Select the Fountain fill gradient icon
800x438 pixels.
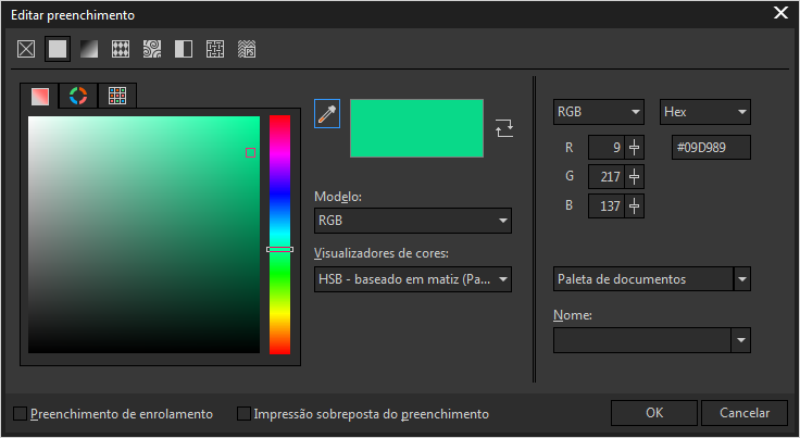coord(89,49)
